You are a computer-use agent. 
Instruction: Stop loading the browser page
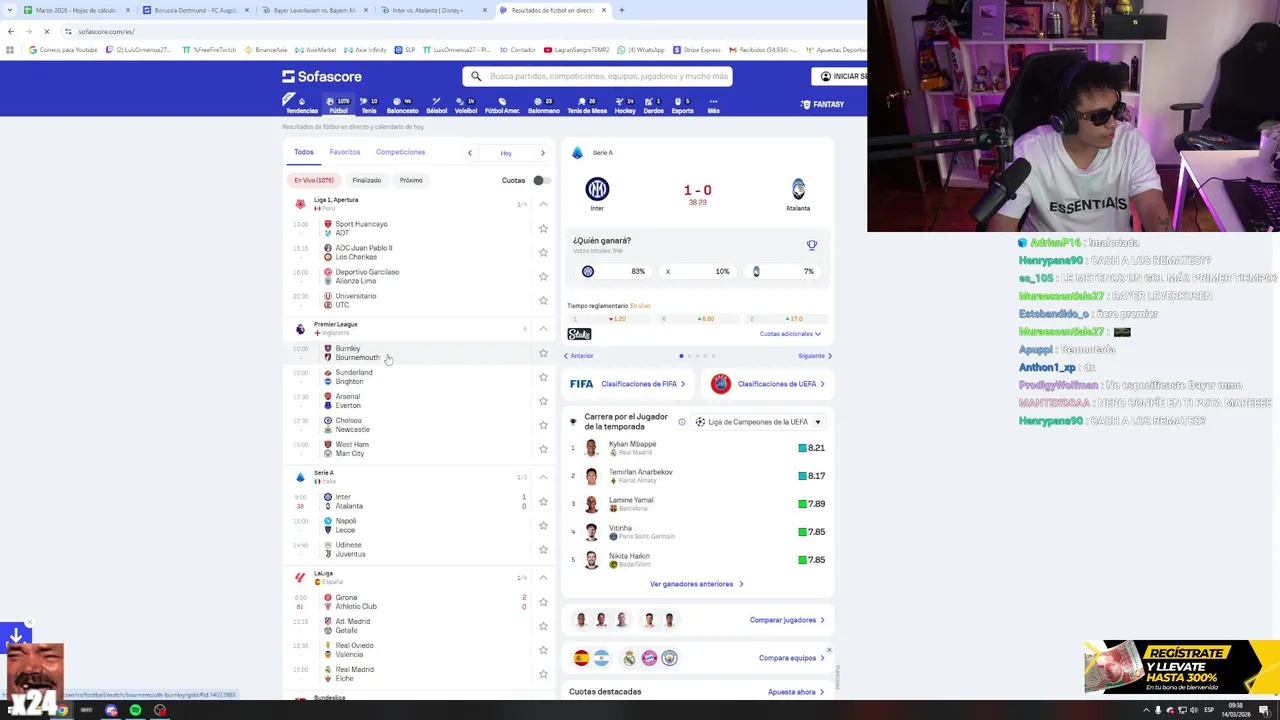click(47, 31)
